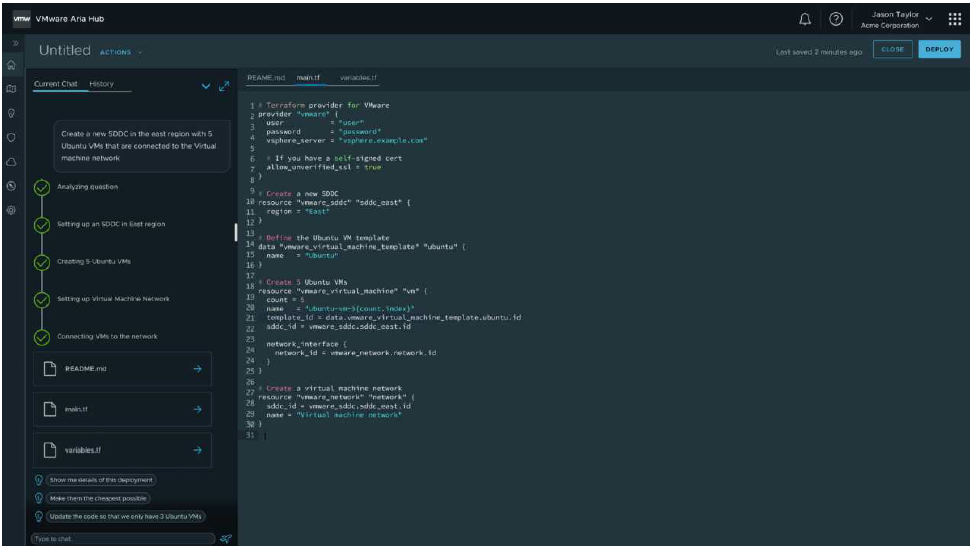This screenshot has height=547, width=971.
Task: Expand the left navigation sidebar
Action: pos(11,45)
